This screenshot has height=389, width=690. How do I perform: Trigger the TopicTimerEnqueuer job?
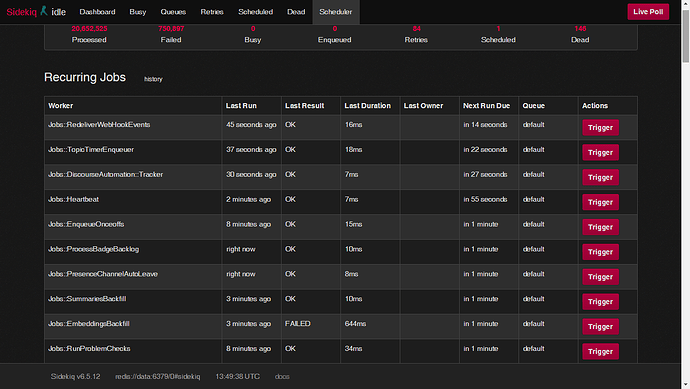(600, 152)
